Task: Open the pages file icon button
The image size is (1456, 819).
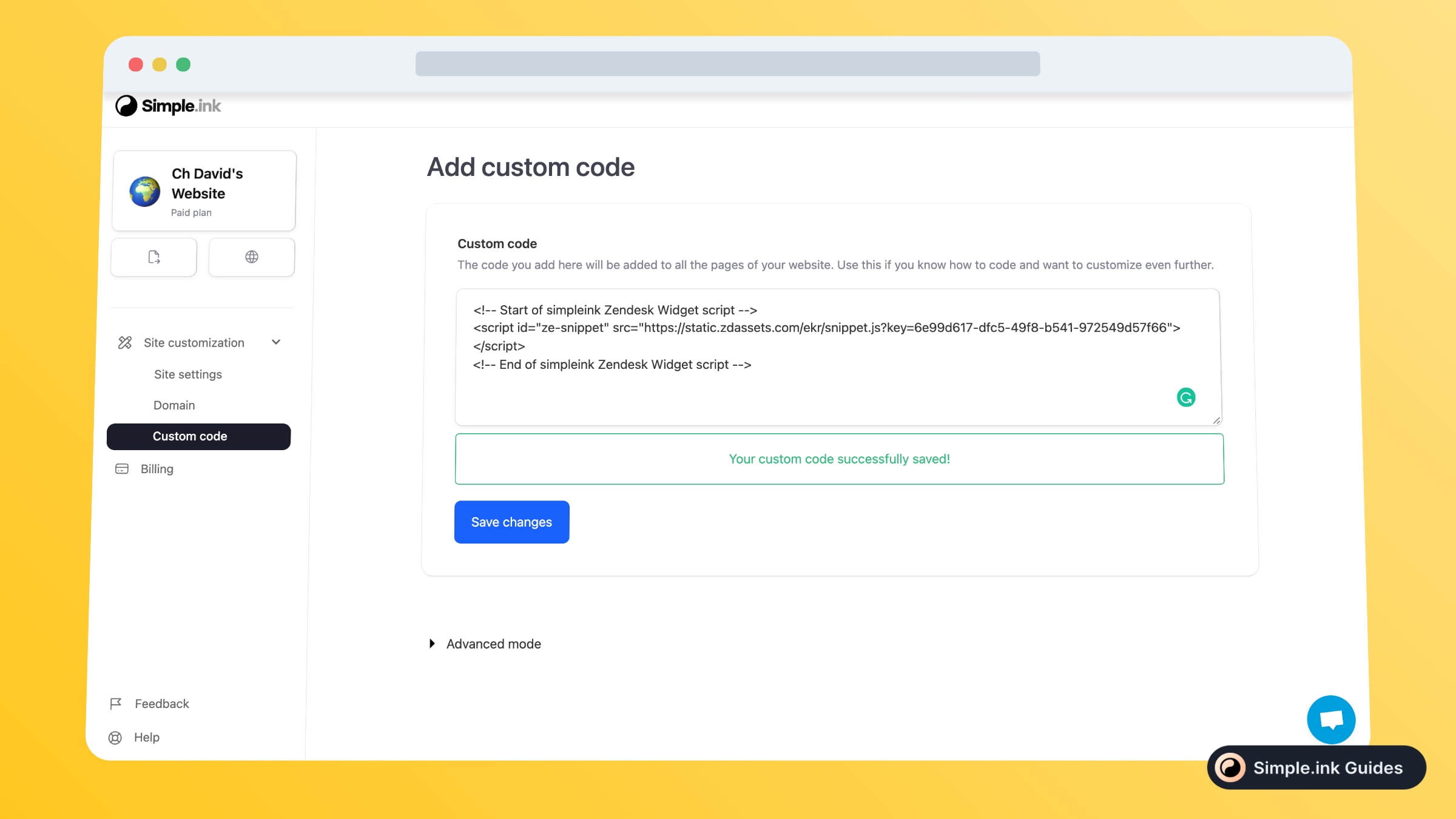Action: (x=154, y=257)
